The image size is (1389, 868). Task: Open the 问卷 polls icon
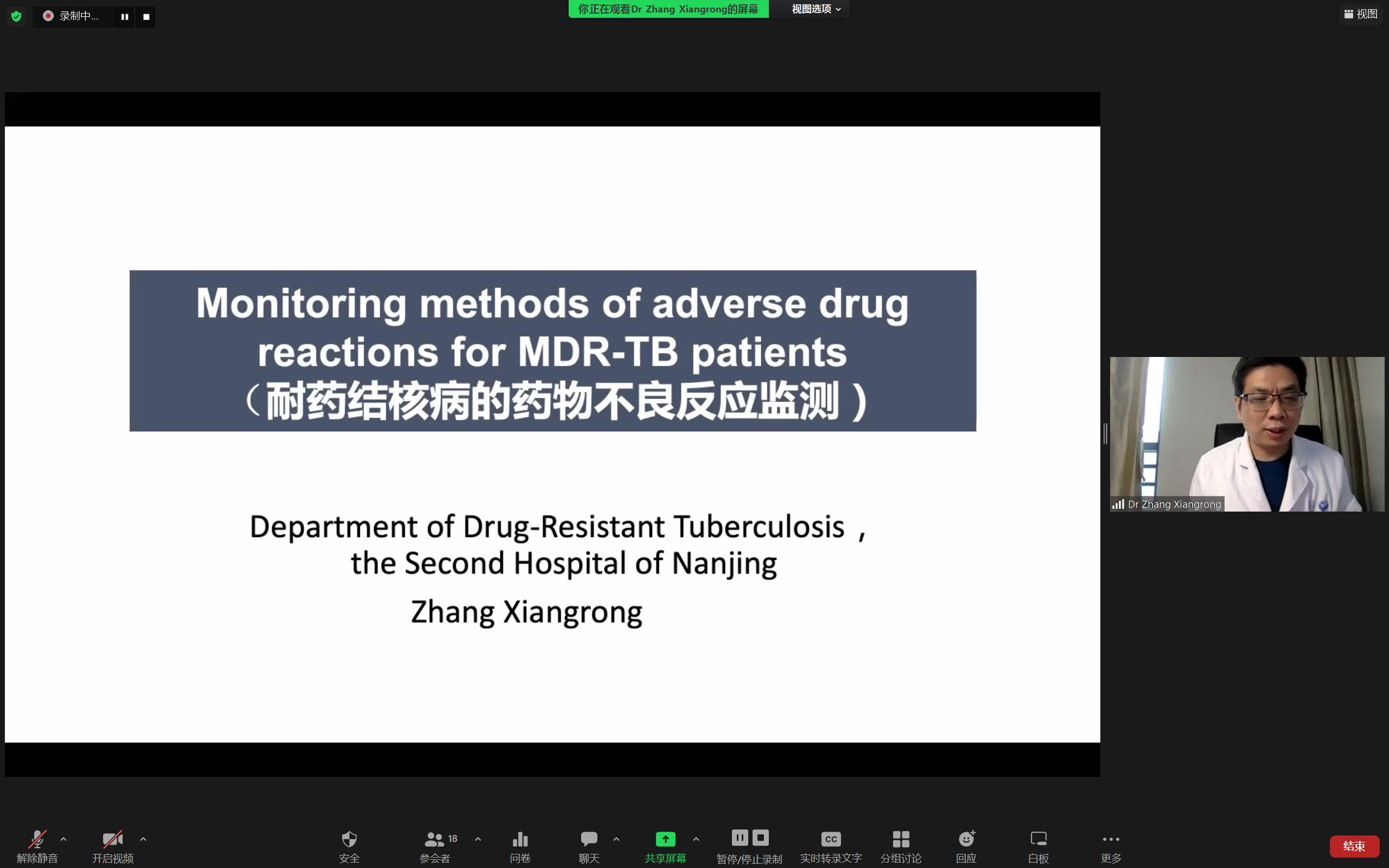click(x=520, y=846)
